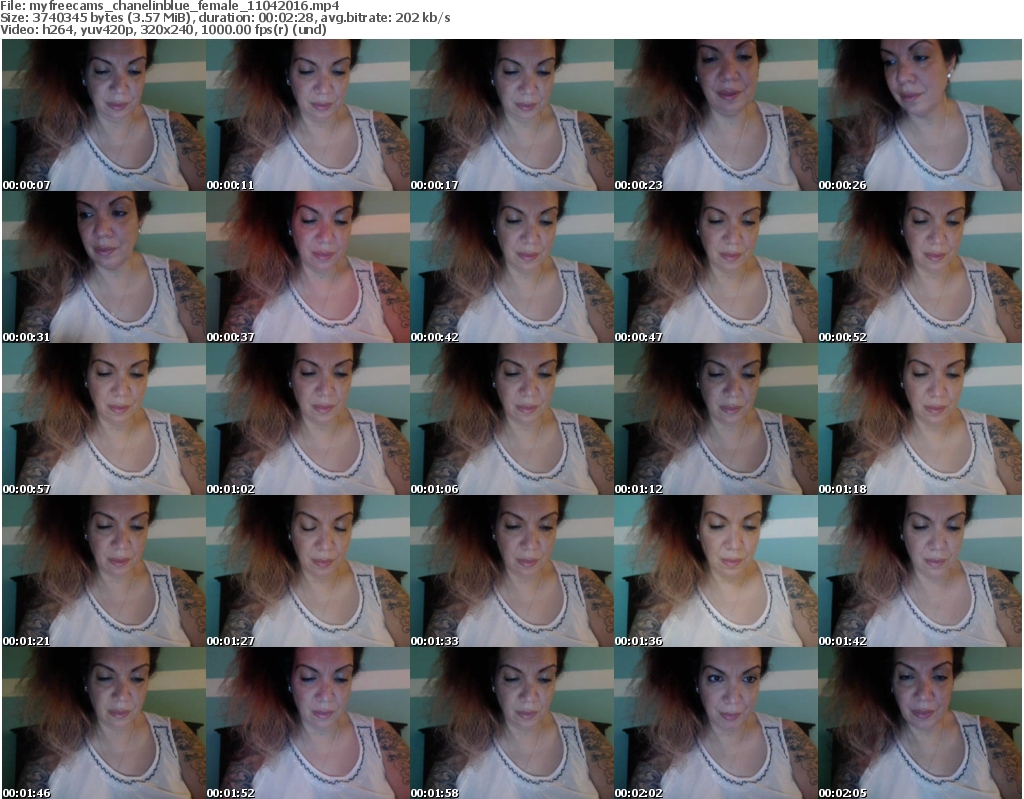The height and width of the screenshot is (799, 1024).
Task: Click the thumbnail marked 00:01:27
Action: pos(307,571)
